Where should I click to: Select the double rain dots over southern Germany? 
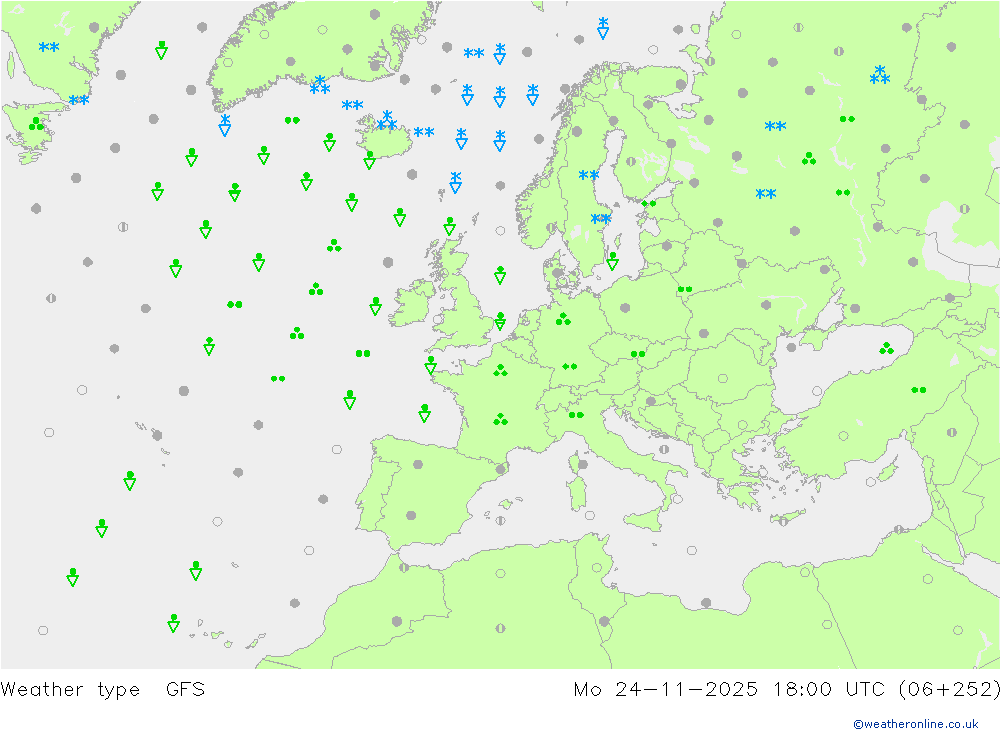(570, 366)
